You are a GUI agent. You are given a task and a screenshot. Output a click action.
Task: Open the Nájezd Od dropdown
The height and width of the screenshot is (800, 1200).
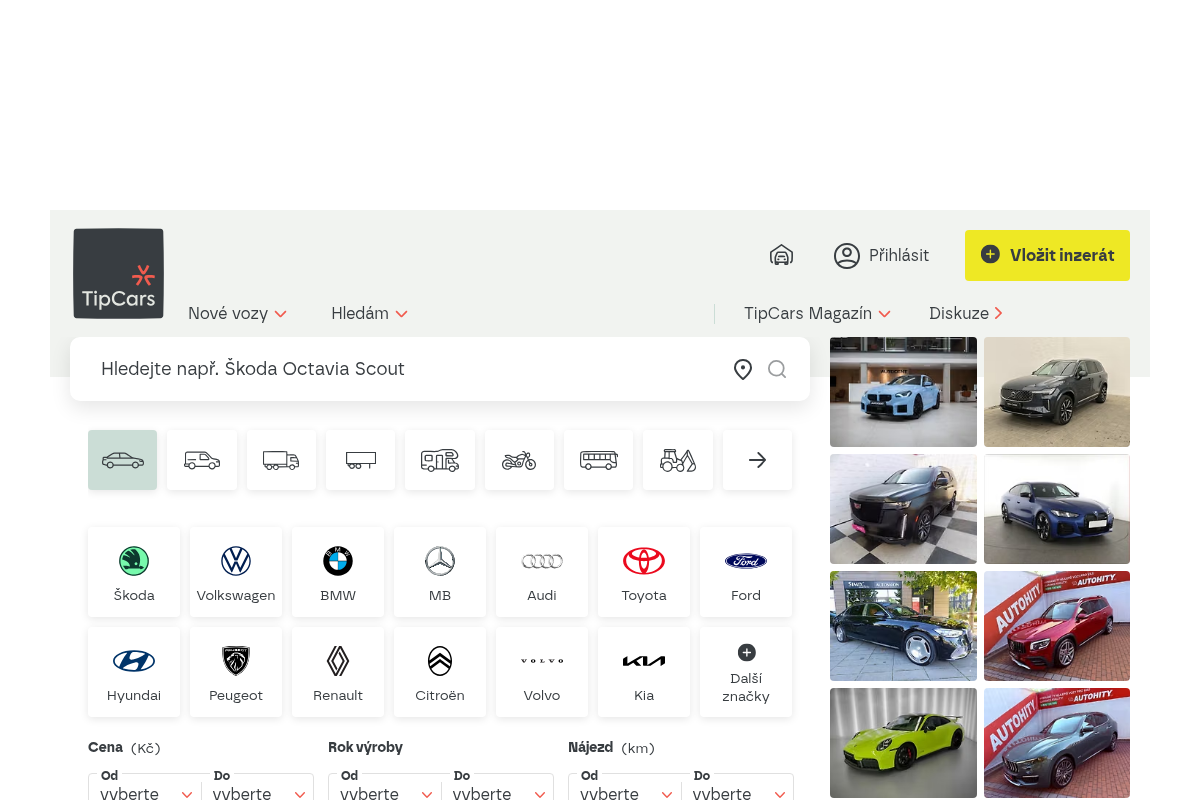pos(625,787)
